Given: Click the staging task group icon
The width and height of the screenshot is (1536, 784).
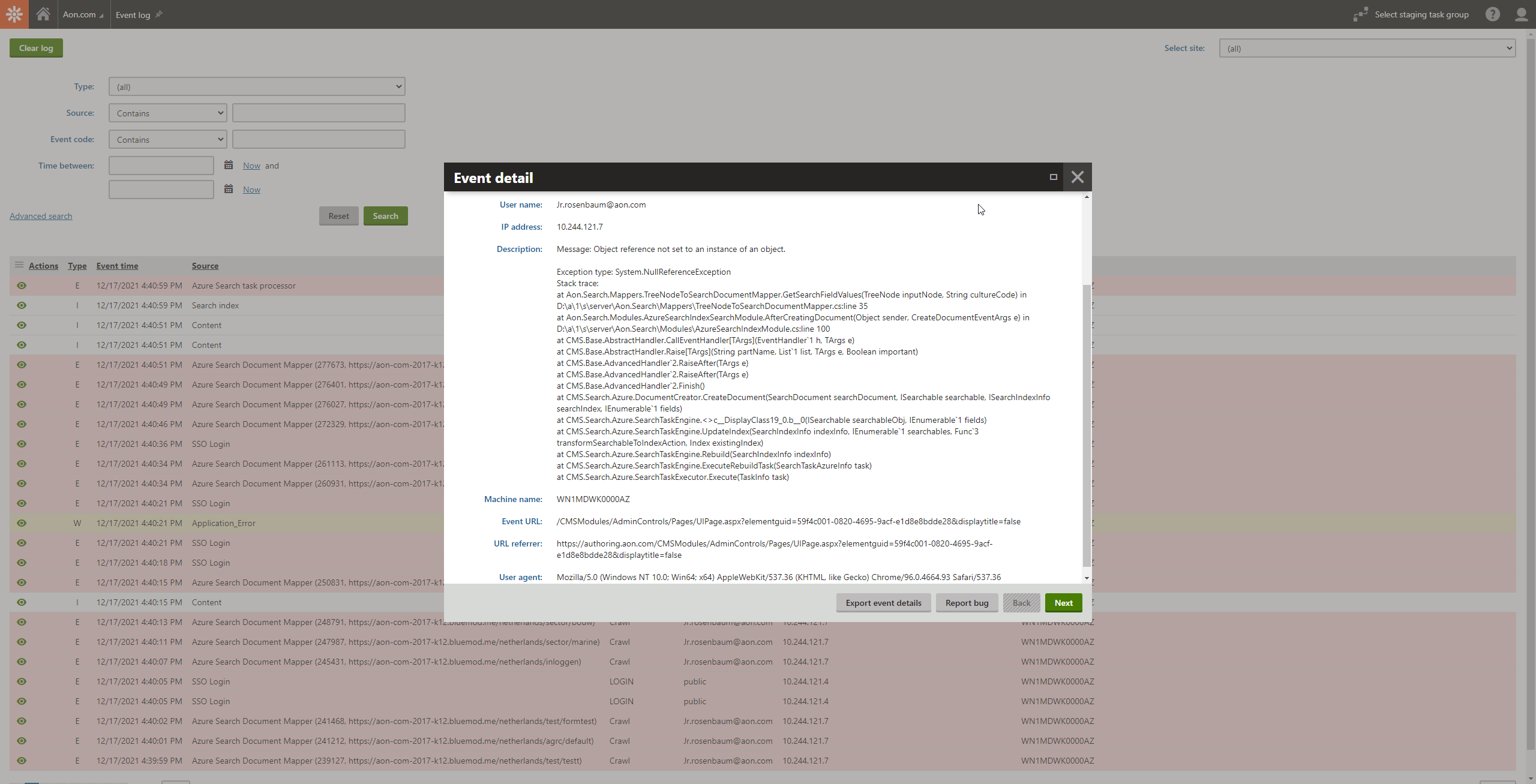Looking at the screenshot, I should point(1360,14).
